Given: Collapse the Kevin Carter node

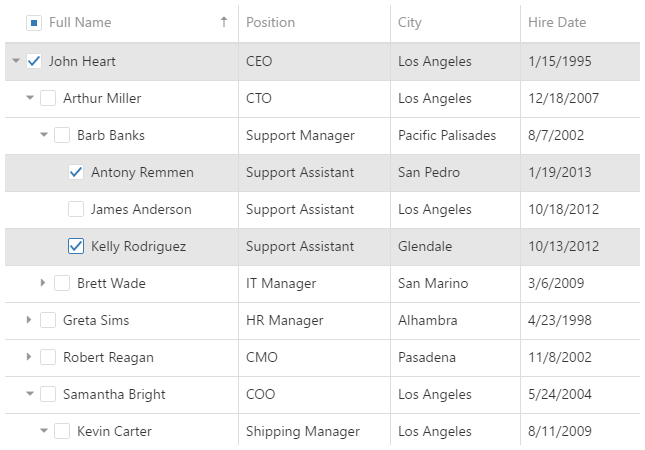Looking at the screenshot, I should (x=44, y=431).
